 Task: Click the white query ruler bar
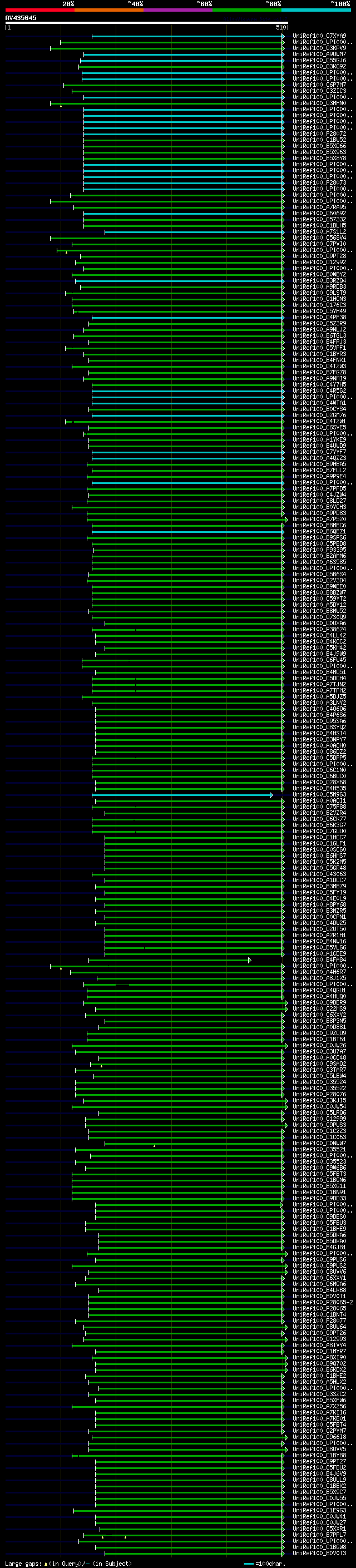pos(147,22)
